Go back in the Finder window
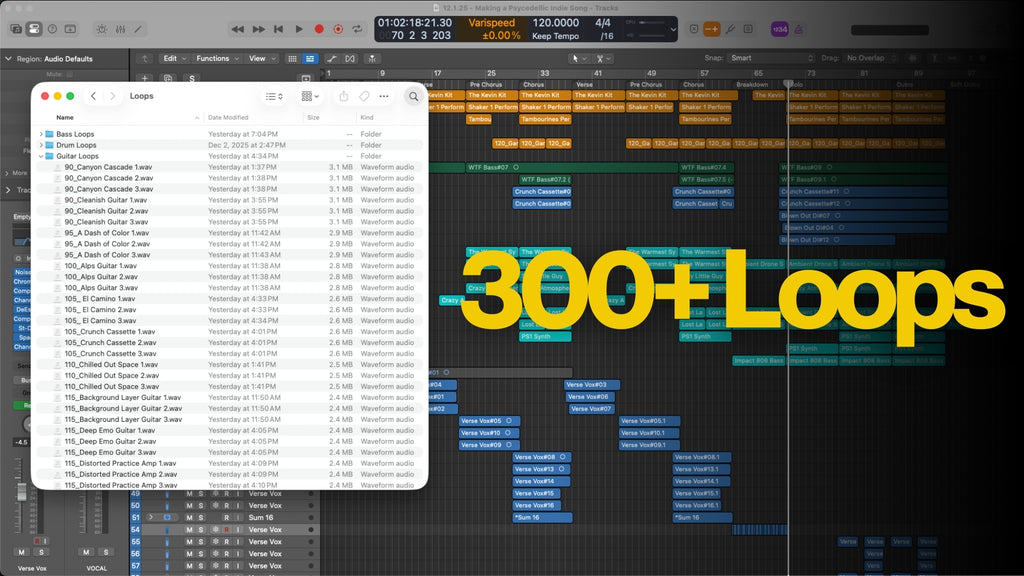Viewport: 1024px width, 576px height. point(93,96)
